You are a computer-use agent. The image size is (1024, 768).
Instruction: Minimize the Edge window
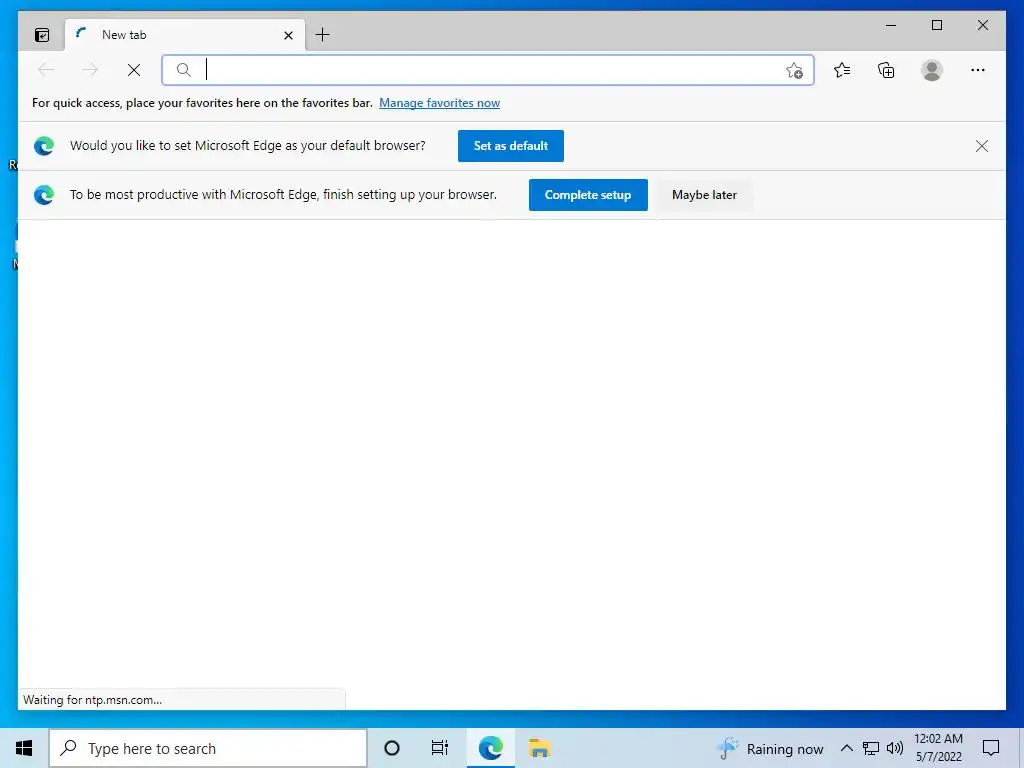[x=891, y=25]
